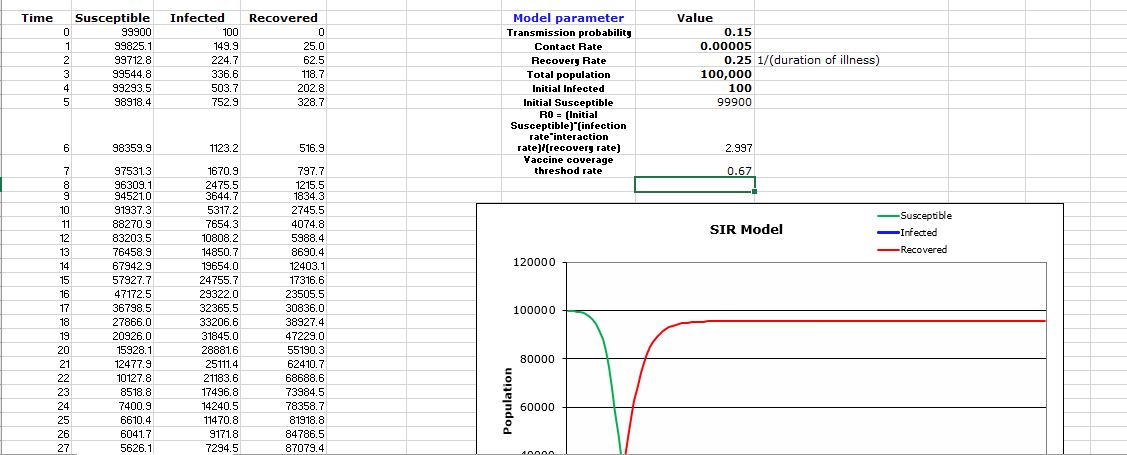The height and width of the screenshot is (455, 1127).
Task: Select the Initial Susceptible value 99900
Action: [x=695, y=103]
